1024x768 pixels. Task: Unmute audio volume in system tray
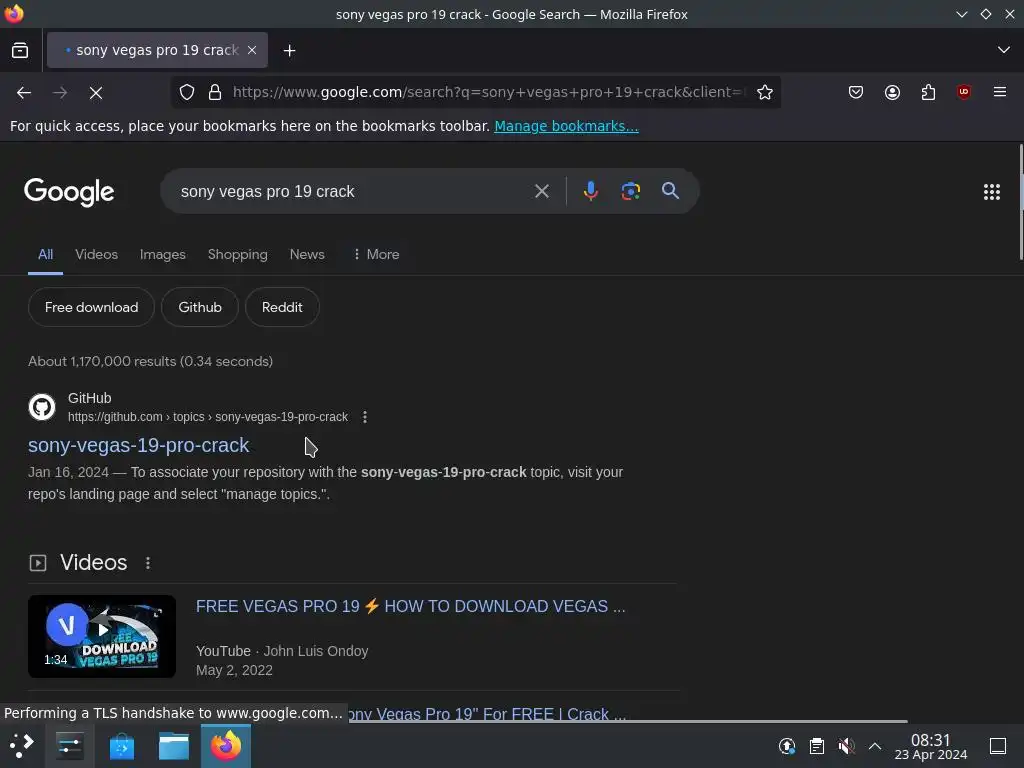coord(846,746)
